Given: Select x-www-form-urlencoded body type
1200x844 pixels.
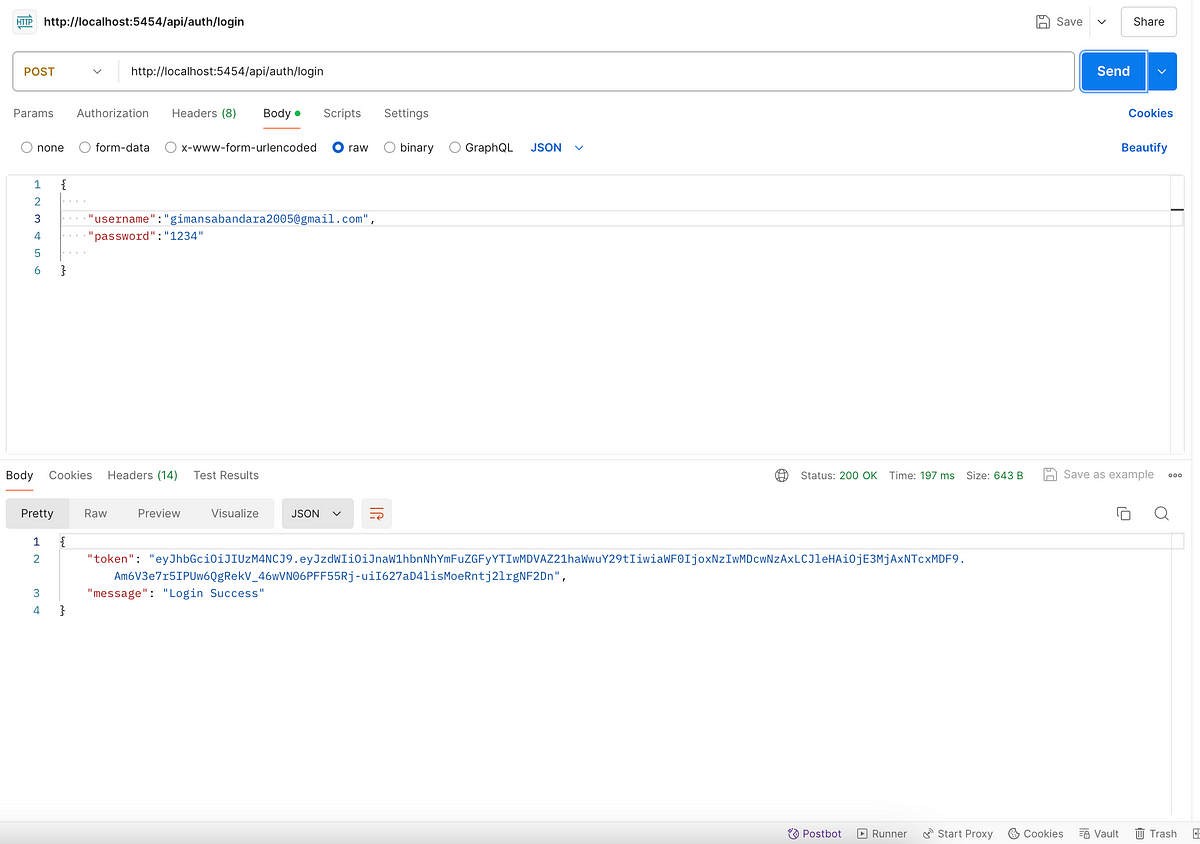Looking at the screenshot, I should (x=241, y=147).
